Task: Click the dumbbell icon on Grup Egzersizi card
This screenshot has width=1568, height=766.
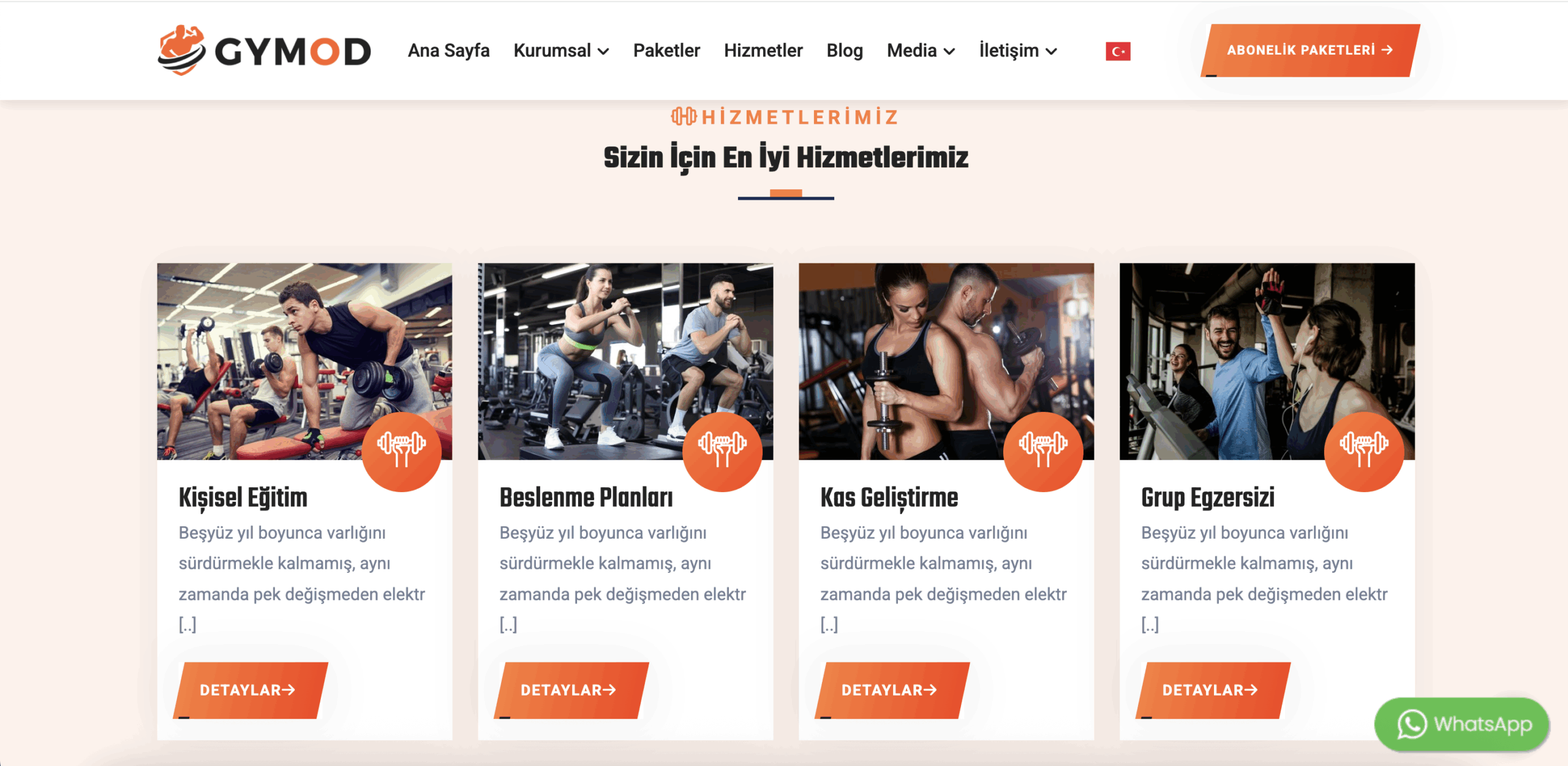Action: pos(1364,452)
